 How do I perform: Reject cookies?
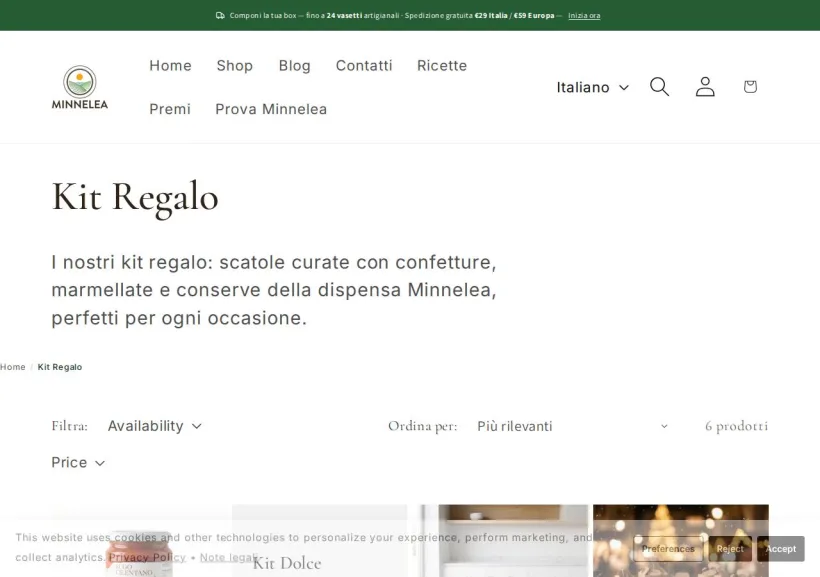tap(730, 549)
